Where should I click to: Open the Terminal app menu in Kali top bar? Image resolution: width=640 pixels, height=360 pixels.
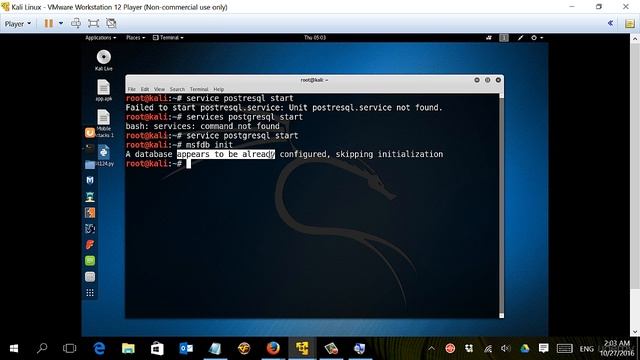point(168,38)
